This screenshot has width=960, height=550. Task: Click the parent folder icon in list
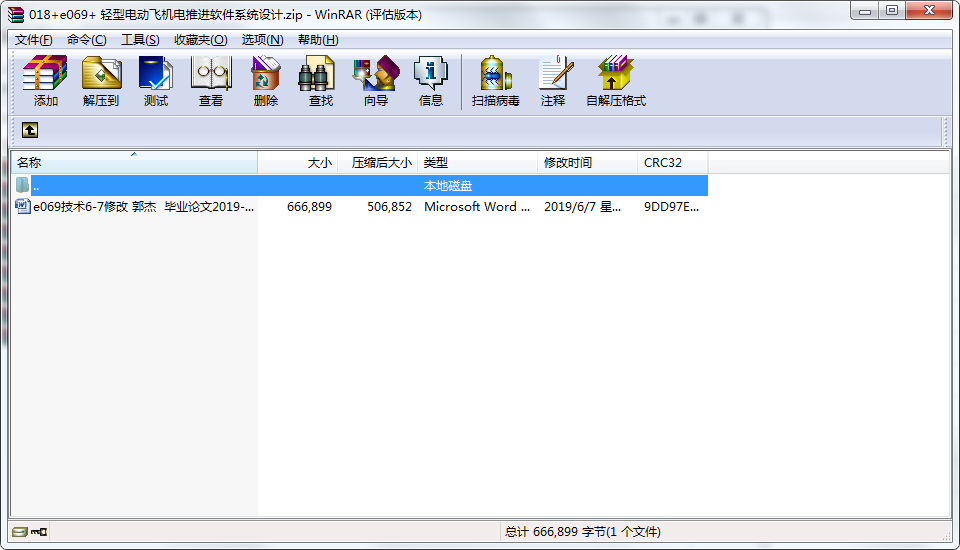(x=23, y=185)
